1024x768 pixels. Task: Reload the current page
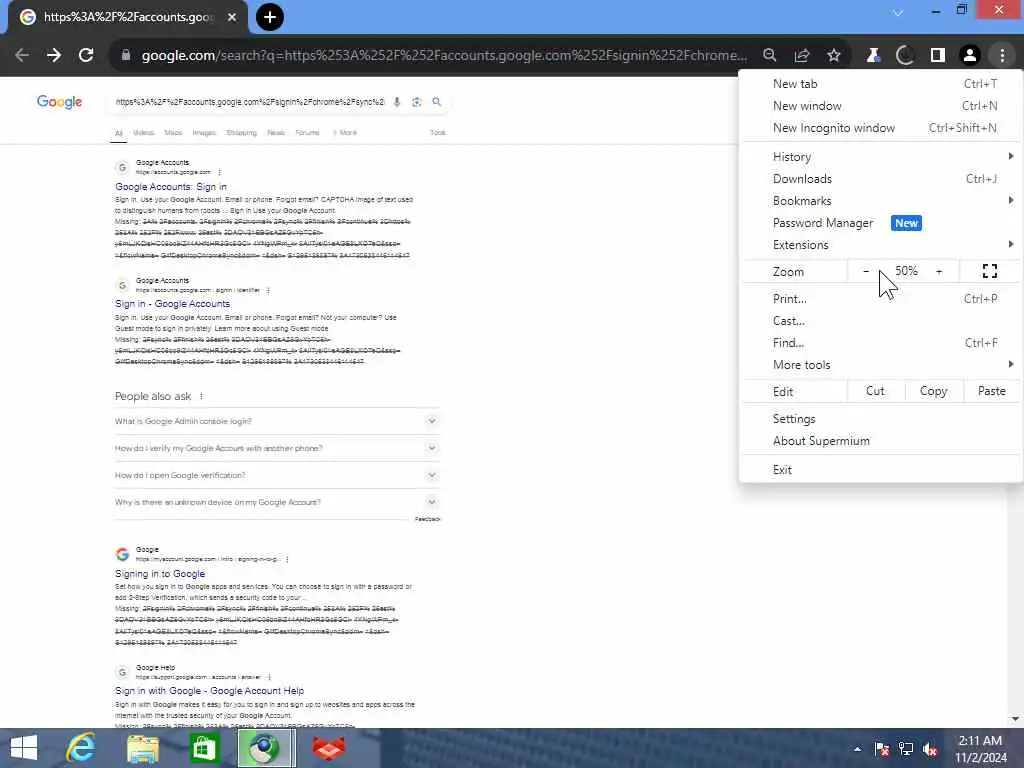tap(86, 56)
